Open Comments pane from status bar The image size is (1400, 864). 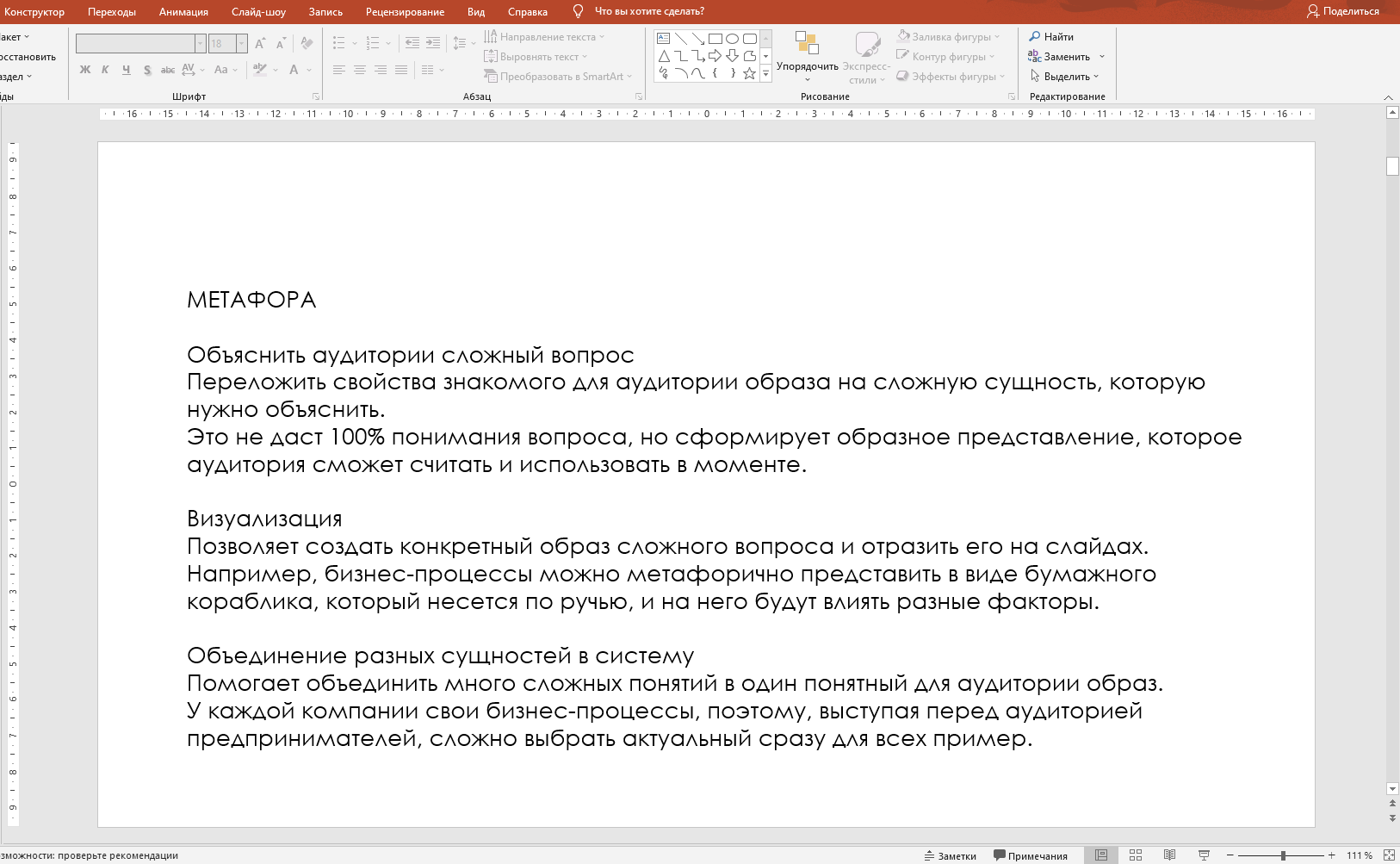(1031, 856)
